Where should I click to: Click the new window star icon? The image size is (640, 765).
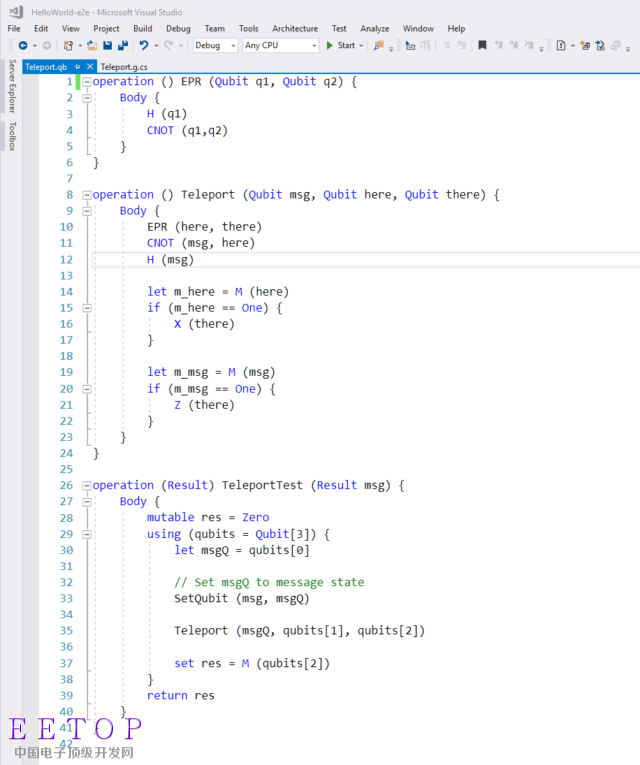(x=585, y=45)
